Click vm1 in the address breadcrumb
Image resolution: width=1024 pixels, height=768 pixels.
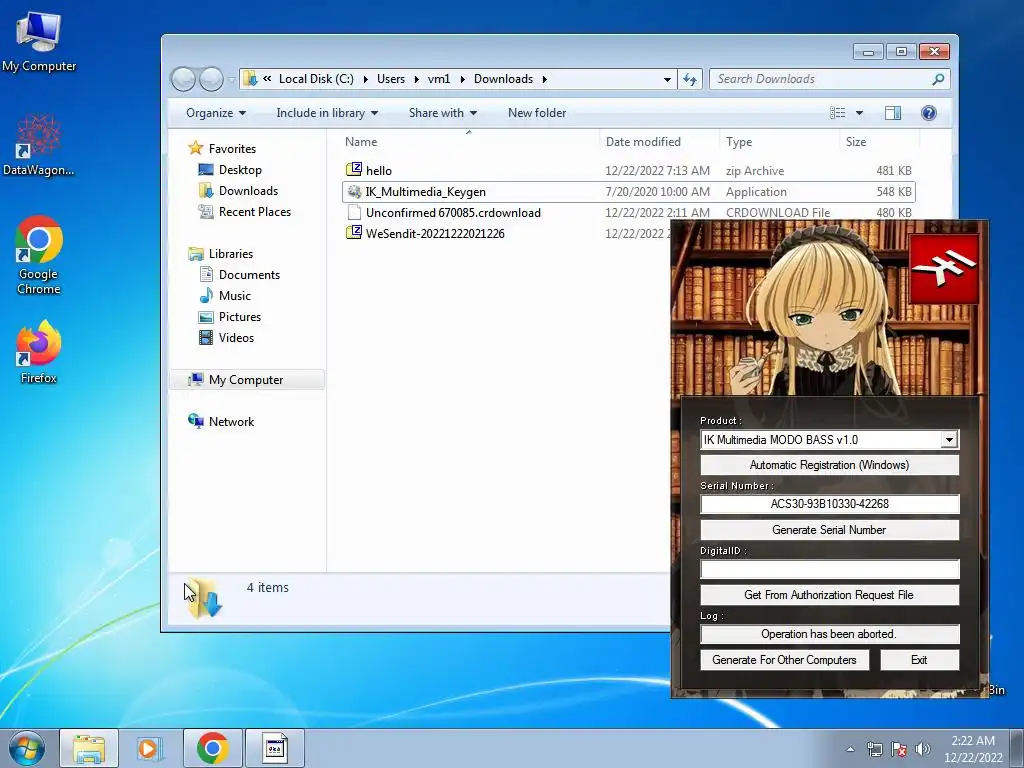(x=439, y=79)
